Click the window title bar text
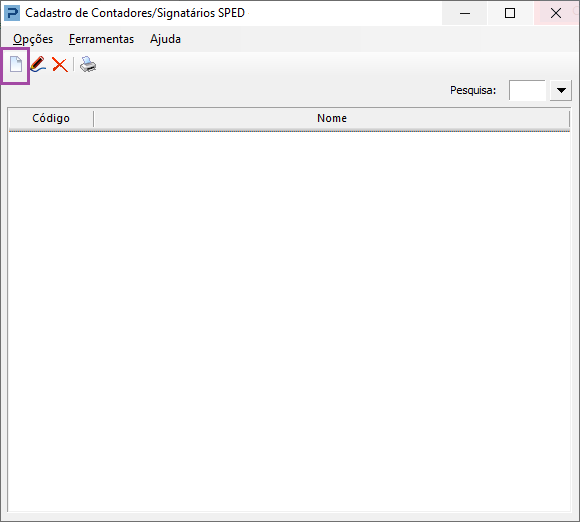The image size is (580, 522). (135, 13)
